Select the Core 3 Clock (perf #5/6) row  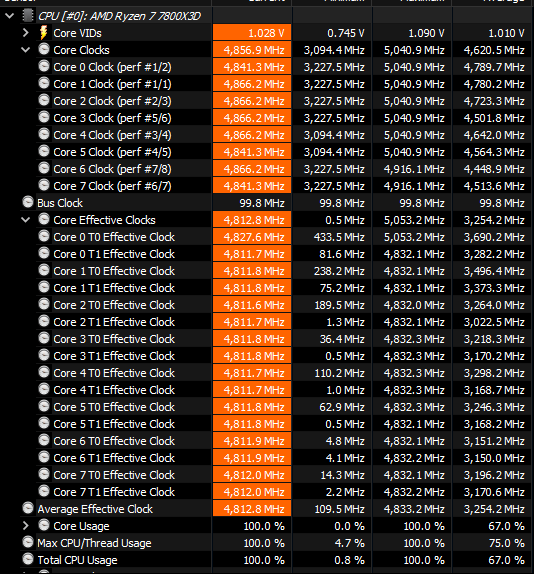pyautogui.click(x=112, y=118)
